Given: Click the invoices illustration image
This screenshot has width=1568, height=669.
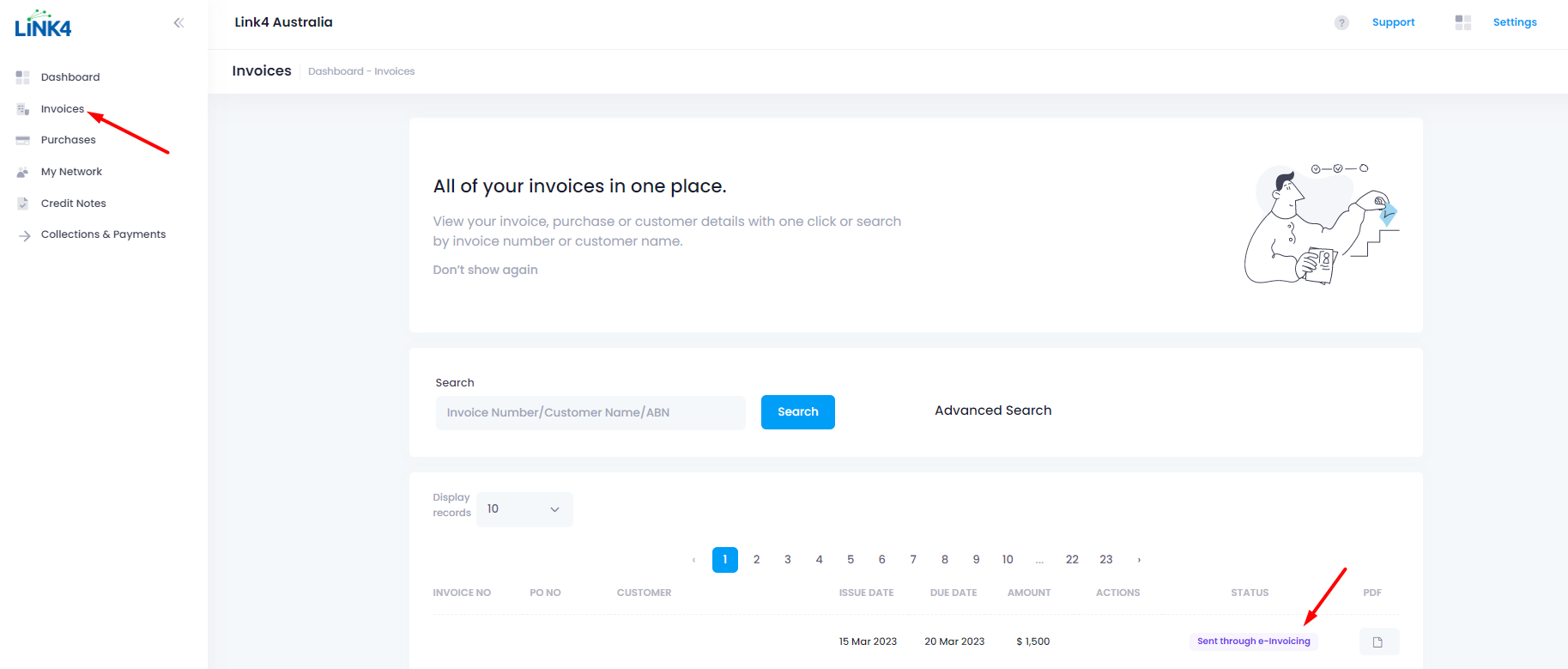Looking at the screenshot, I should click(x=1322, y=224).
